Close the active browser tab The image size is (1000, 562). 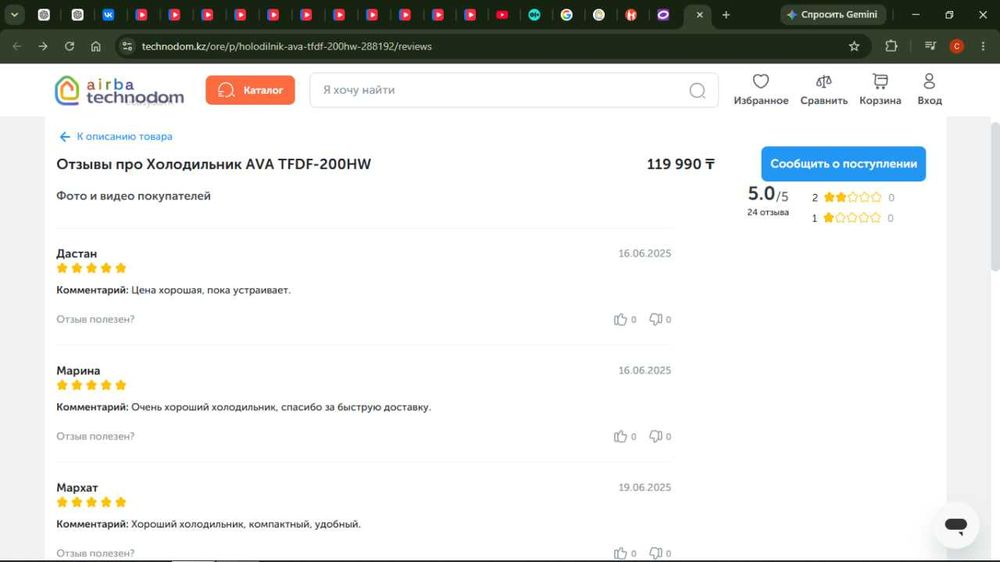(x=700, y=15)
